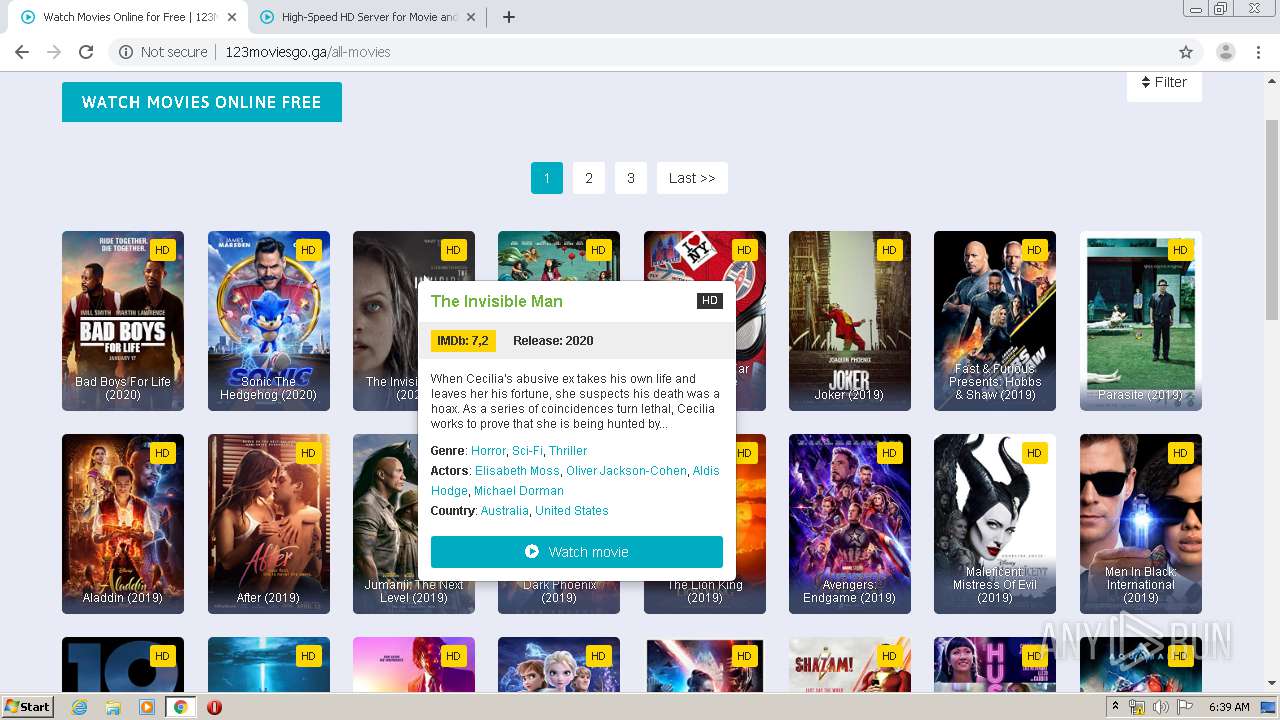Click the scrollbar down arrow
1280x720 pixels.
pyautogui.click(x=1272, y=684)
